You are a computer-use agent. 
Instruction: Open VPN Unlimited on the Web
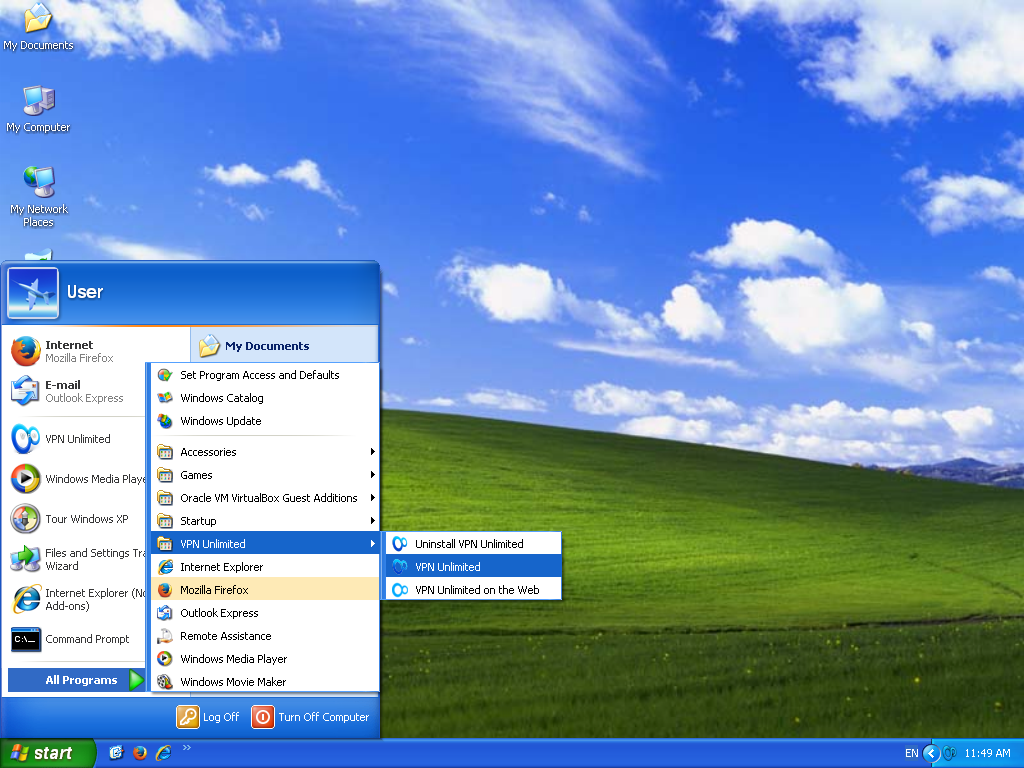pyautogui.click(x=473, y=590)
